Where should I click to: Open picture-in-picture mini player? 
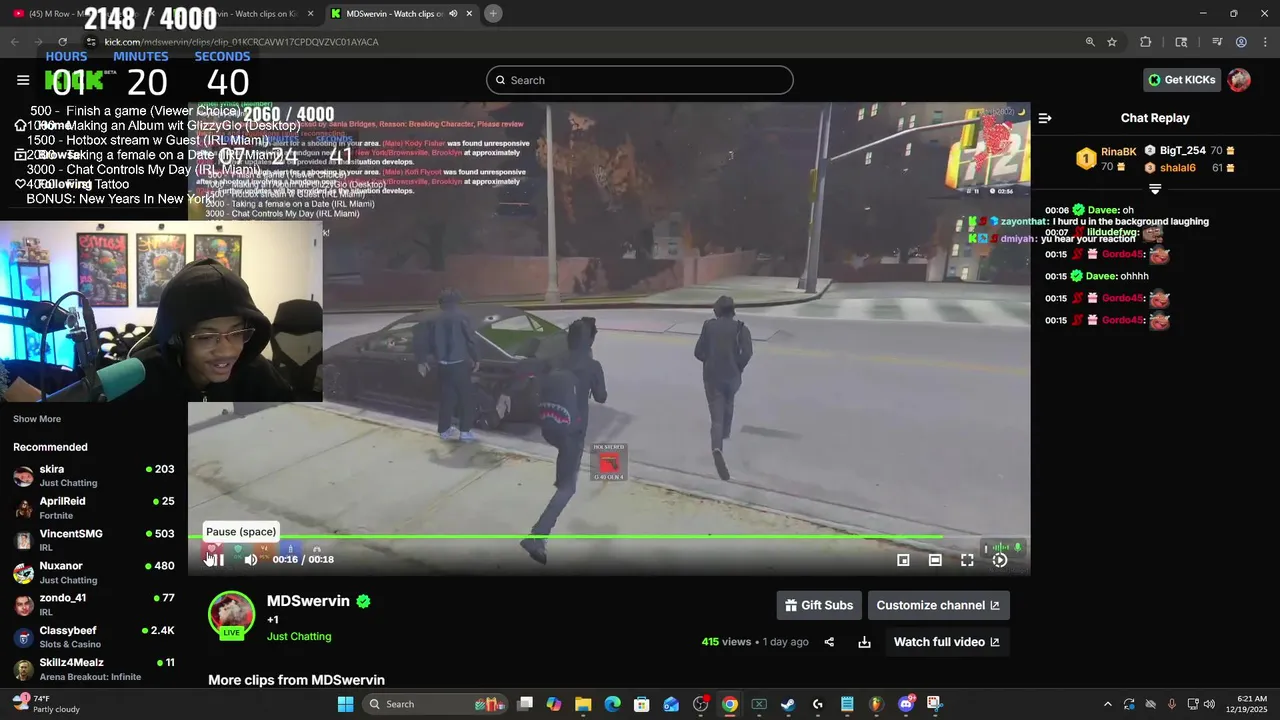pos(903,560)
